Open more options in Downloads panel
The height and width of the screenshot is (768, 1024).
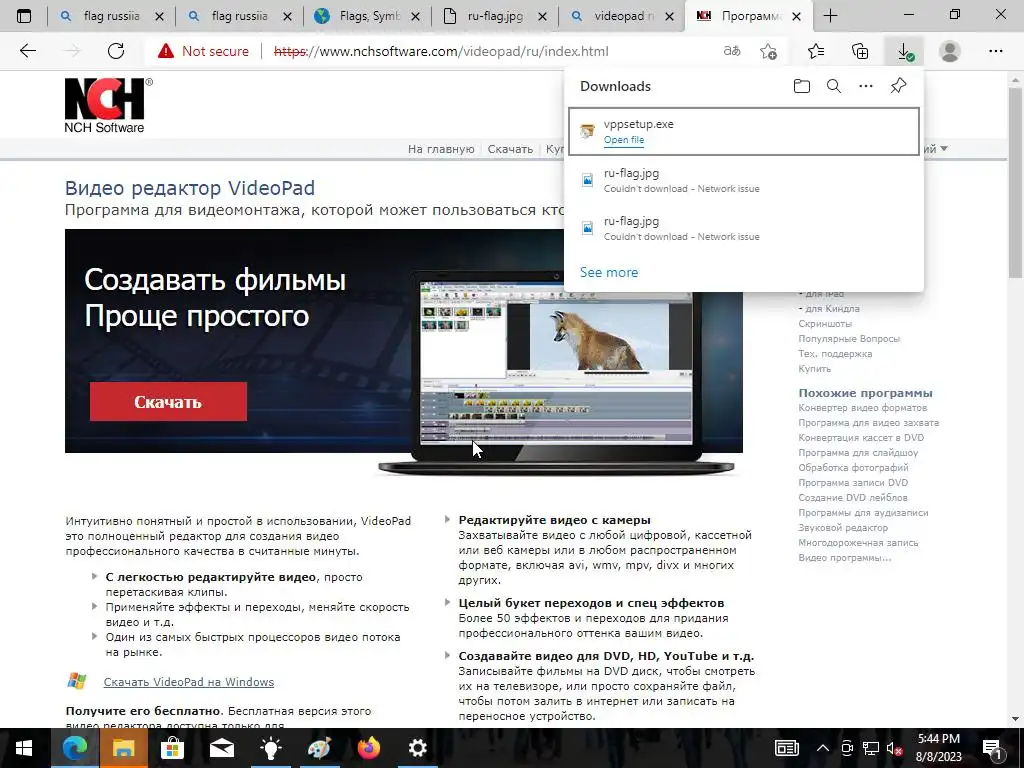click(866, 86)
